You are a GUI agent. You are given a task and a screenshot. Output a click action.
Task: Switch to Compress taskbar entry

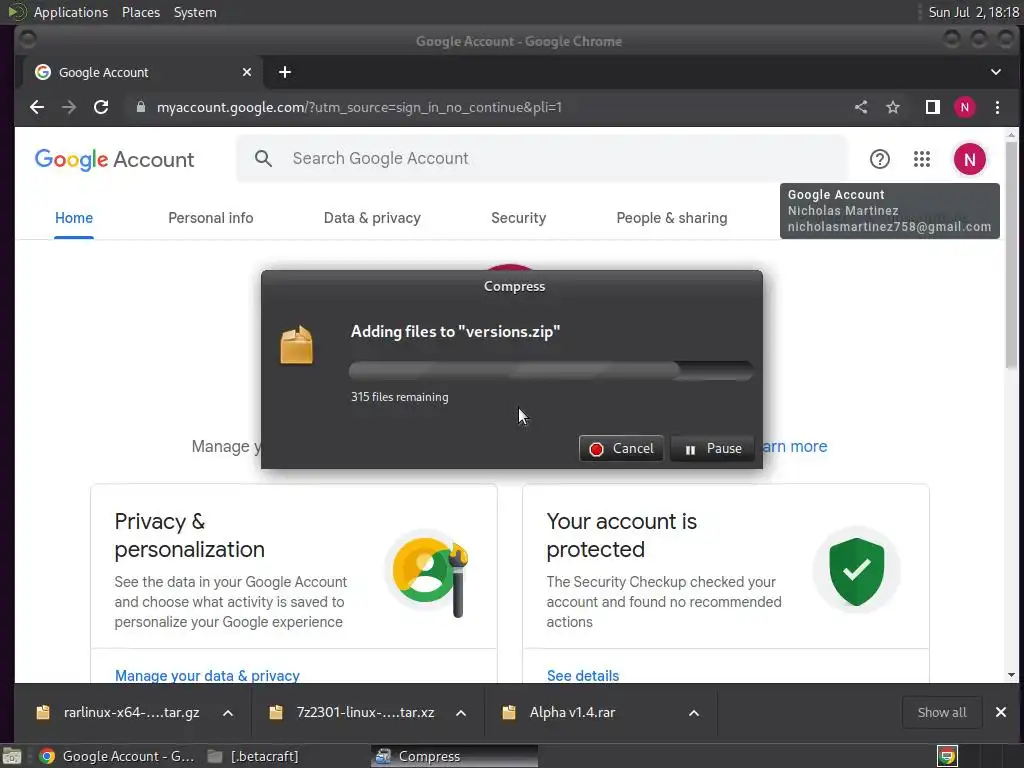click(x=455, y=756)
